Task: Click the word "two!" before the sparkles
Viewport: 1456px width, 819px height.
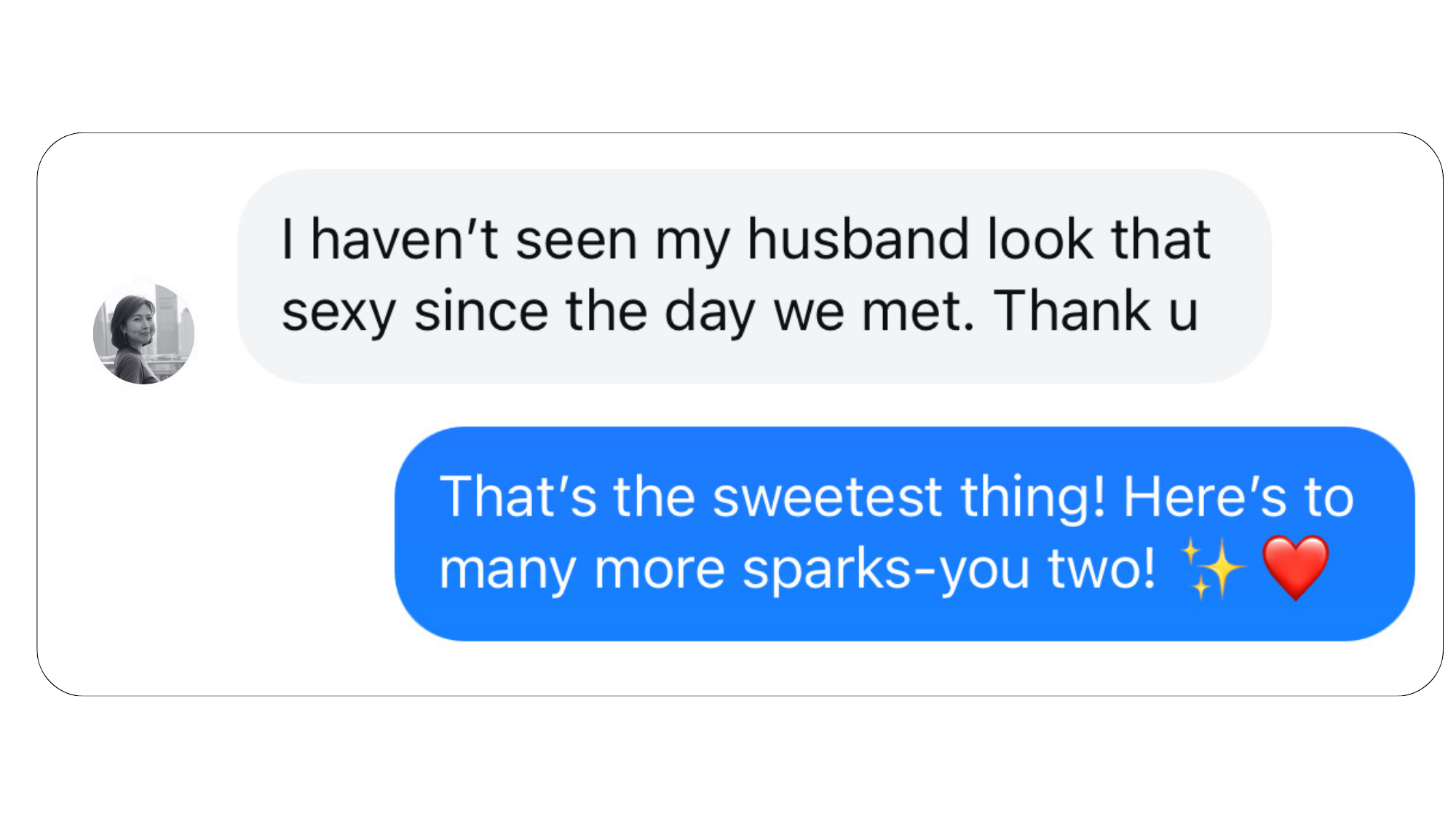Action: (1101, 568)
